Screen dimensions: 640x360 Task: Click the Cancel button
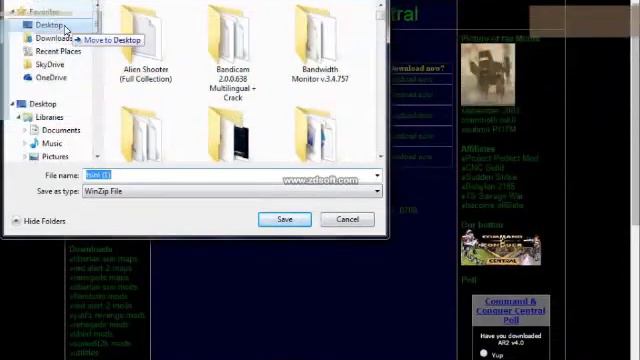tap(347, 219)
